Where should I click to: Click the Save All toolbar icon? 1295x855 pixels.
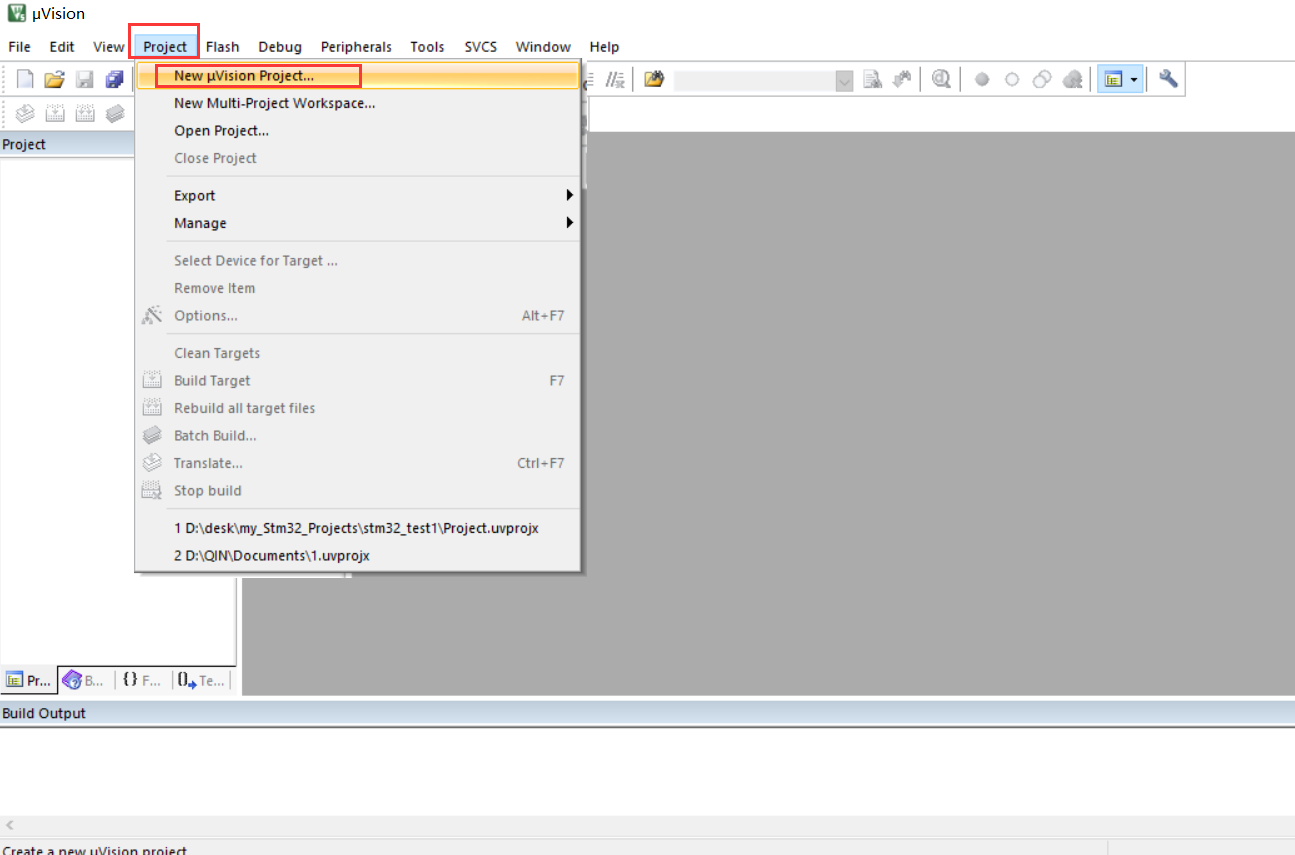[x=115, y=79]
